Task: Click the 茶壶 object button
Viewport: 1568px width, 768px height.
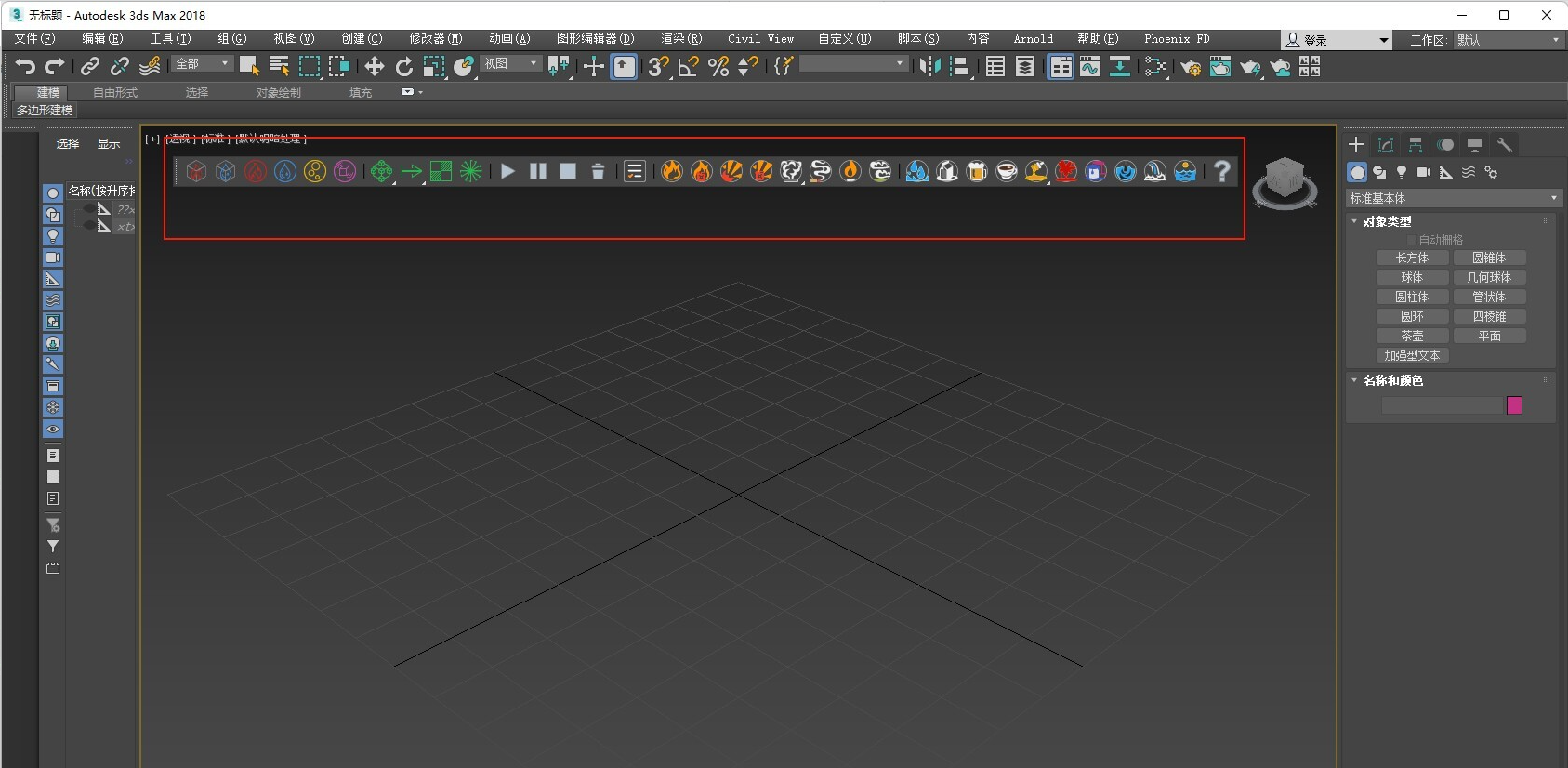Action: click(1412, 336)
